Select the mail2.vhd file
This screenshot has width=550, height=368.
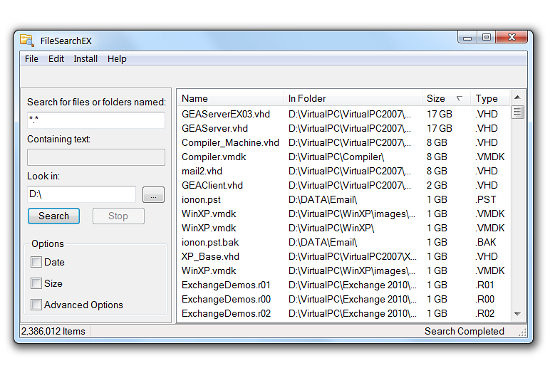pos(202,171)
